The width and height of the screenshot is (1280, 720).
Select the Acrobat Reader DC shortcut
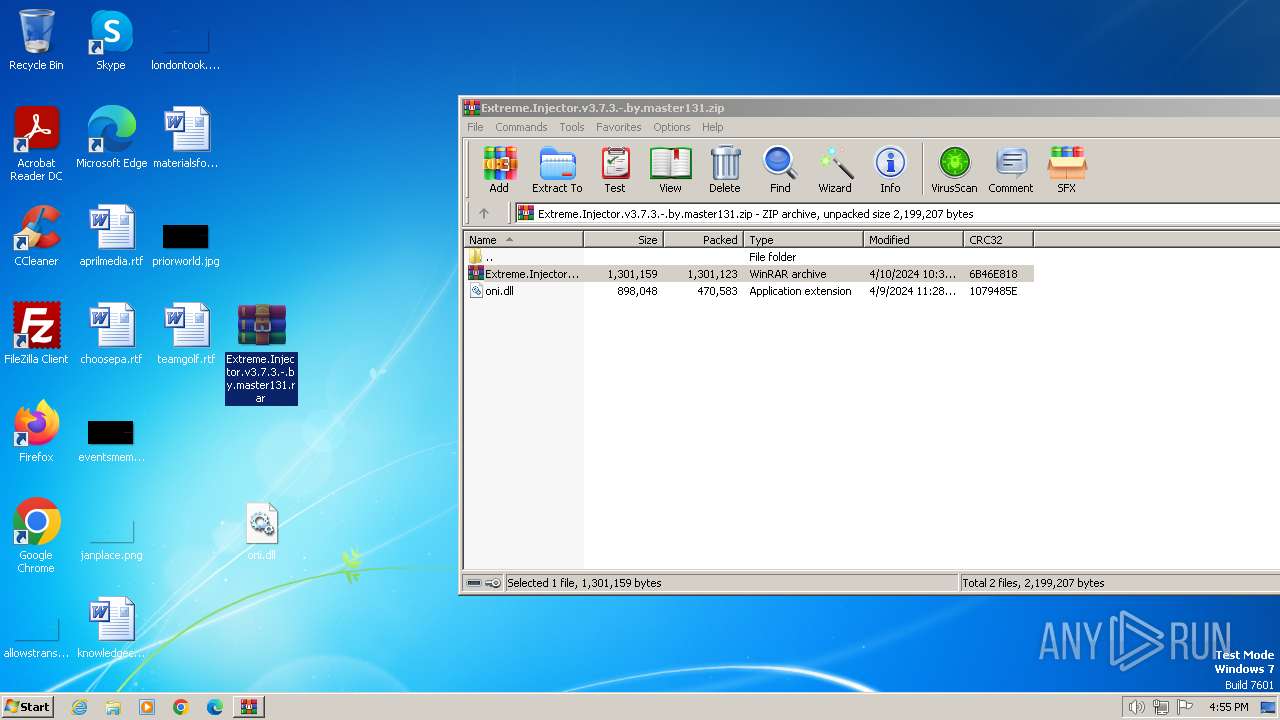[x=36, y=144]
